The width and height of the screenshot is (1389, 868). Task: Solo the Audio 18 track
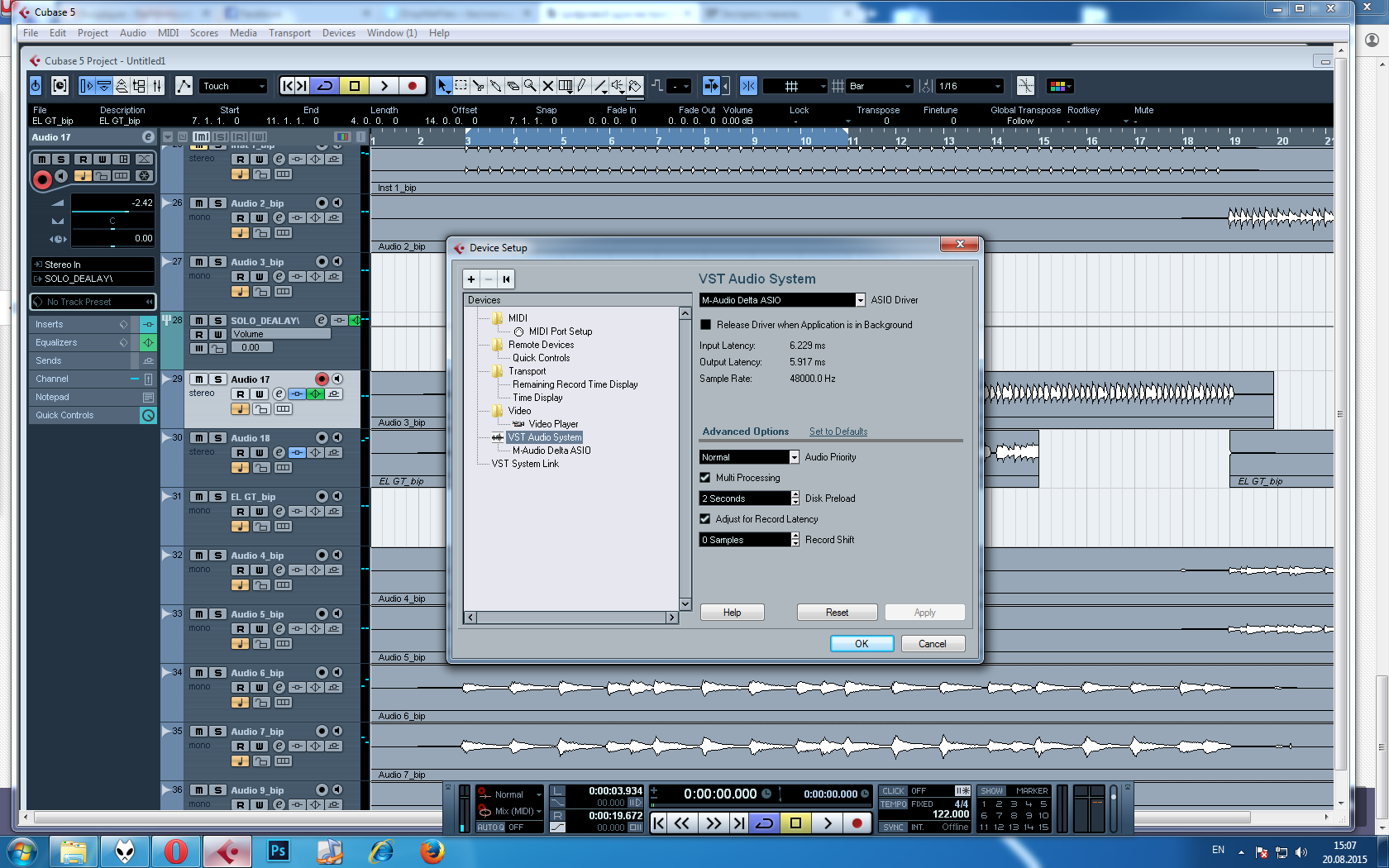click(218, 437)
